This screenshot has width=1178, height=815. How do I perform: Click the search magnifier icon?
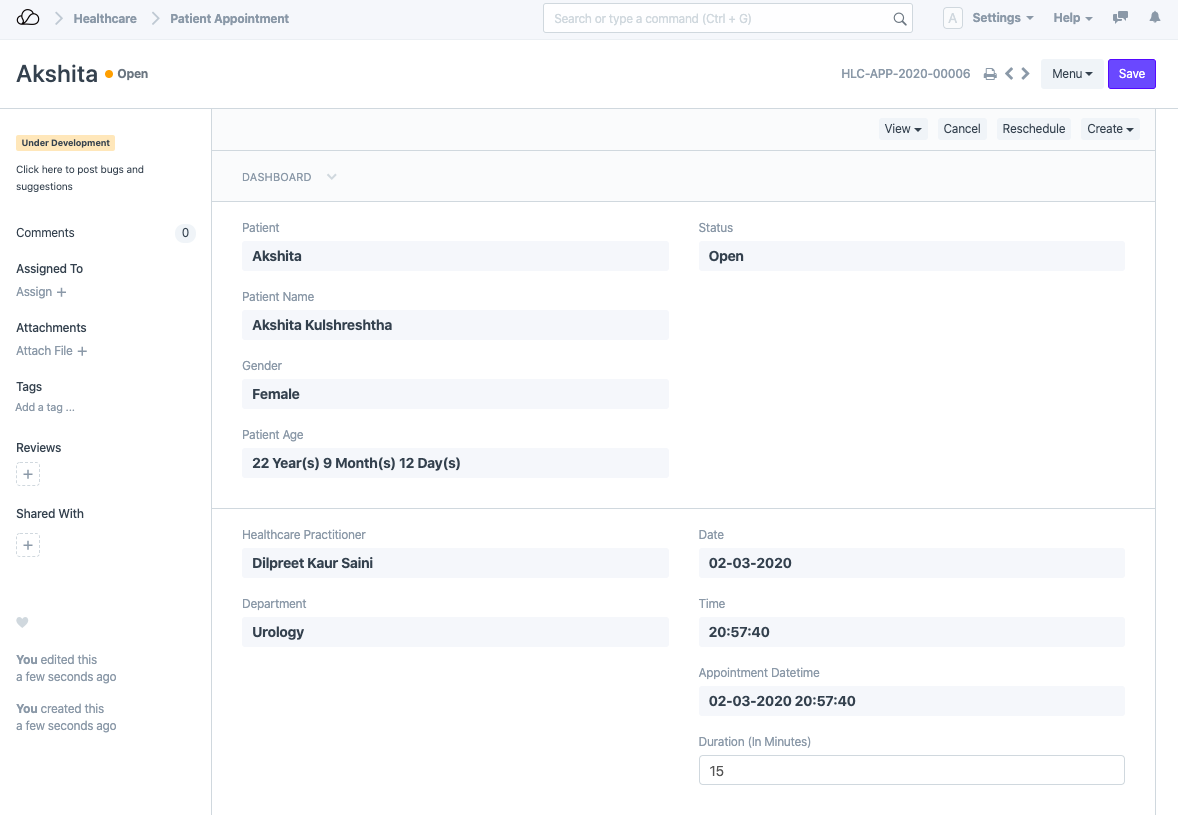pos(899,19)
